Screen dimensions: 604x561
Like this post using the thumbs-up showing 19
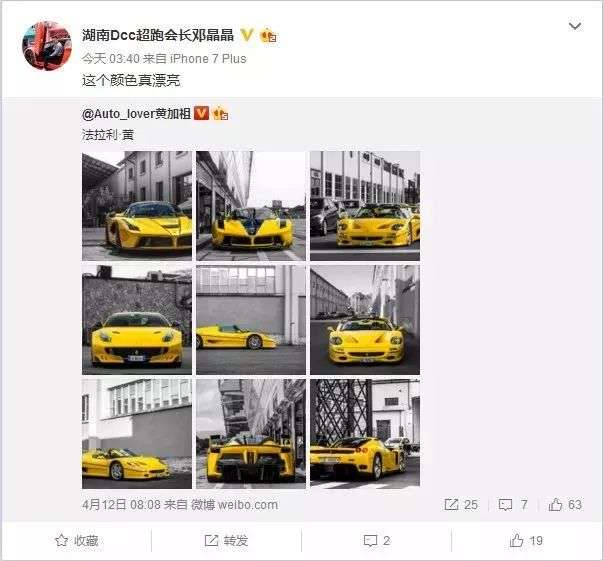click(526, 541)
